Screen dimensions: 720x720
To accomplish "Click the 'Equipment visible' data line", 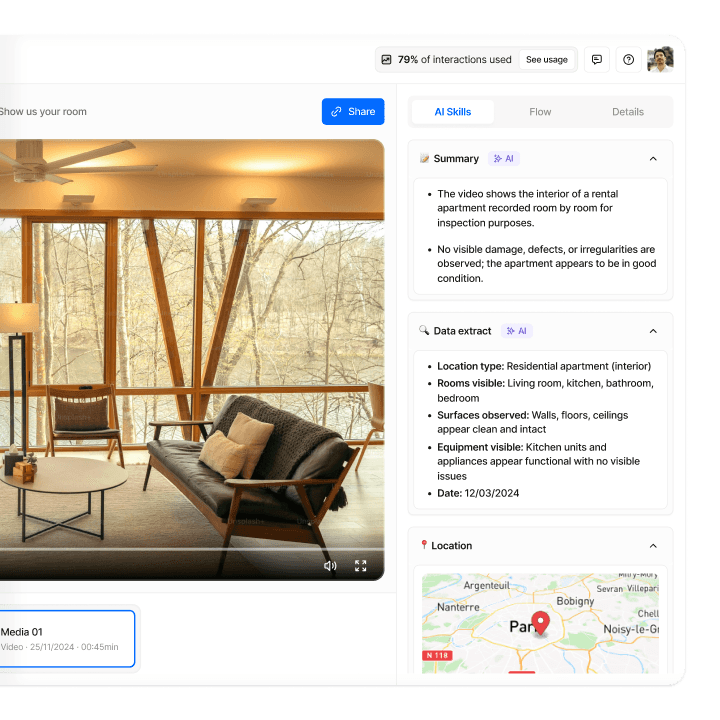I will click(539, 461).
